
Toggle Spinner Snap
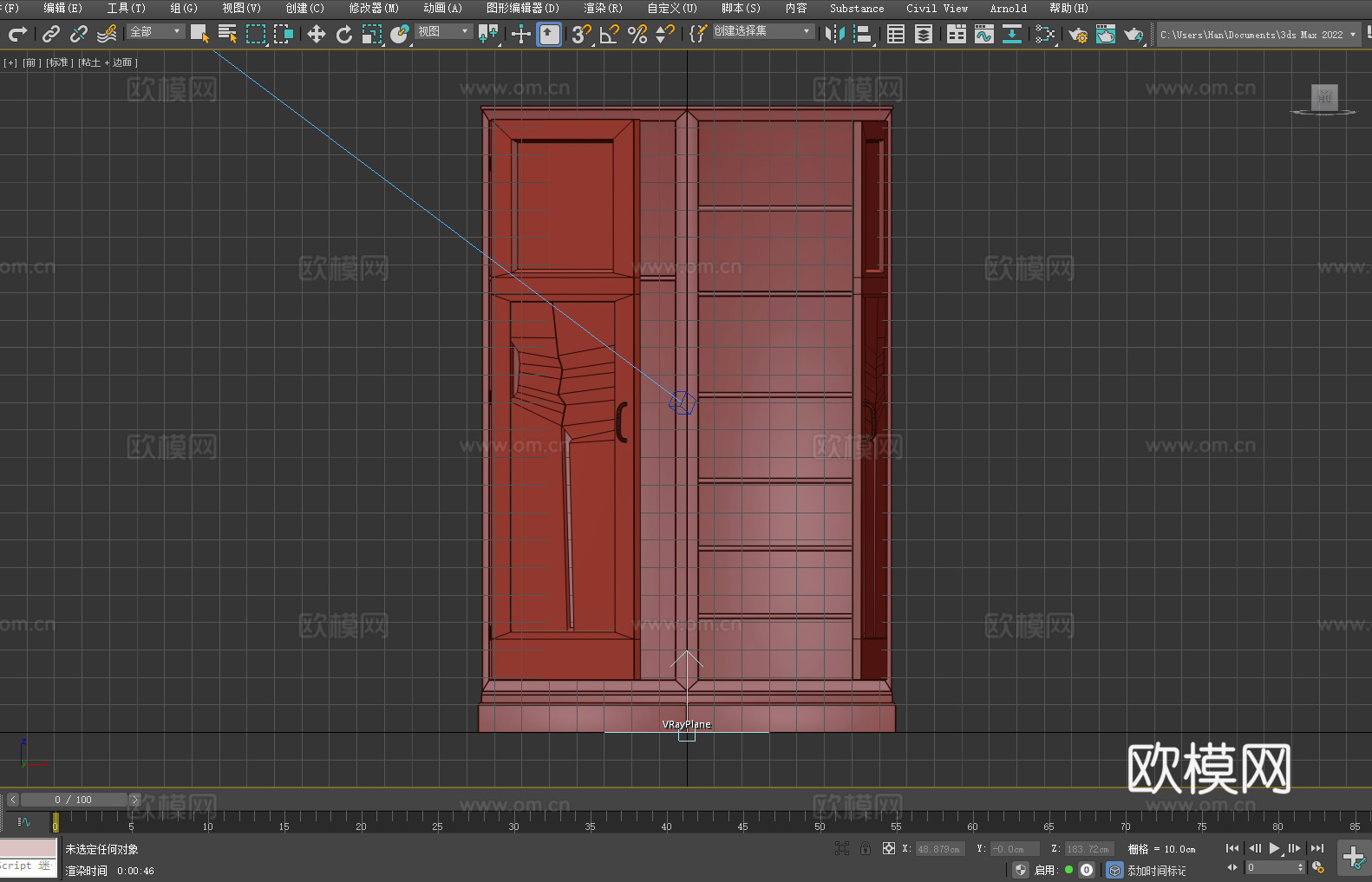665,34
